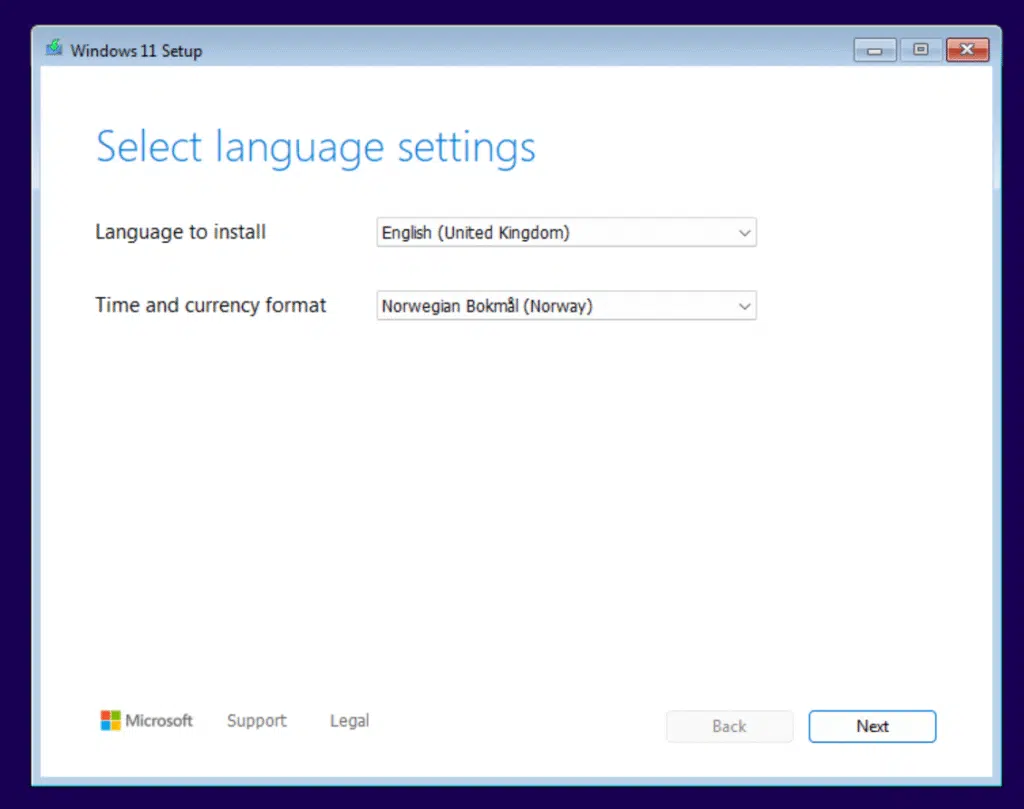Viewport: 1024px width, 809px height.
Task: Click the Windows 11 Setup title bar icon
Action: (x=55, y=49)
